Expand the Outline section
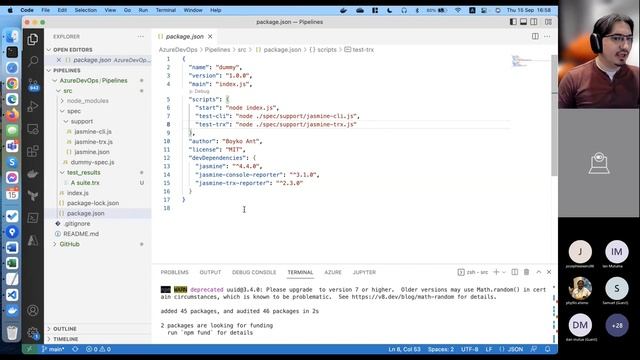 [x=64, y=329]
